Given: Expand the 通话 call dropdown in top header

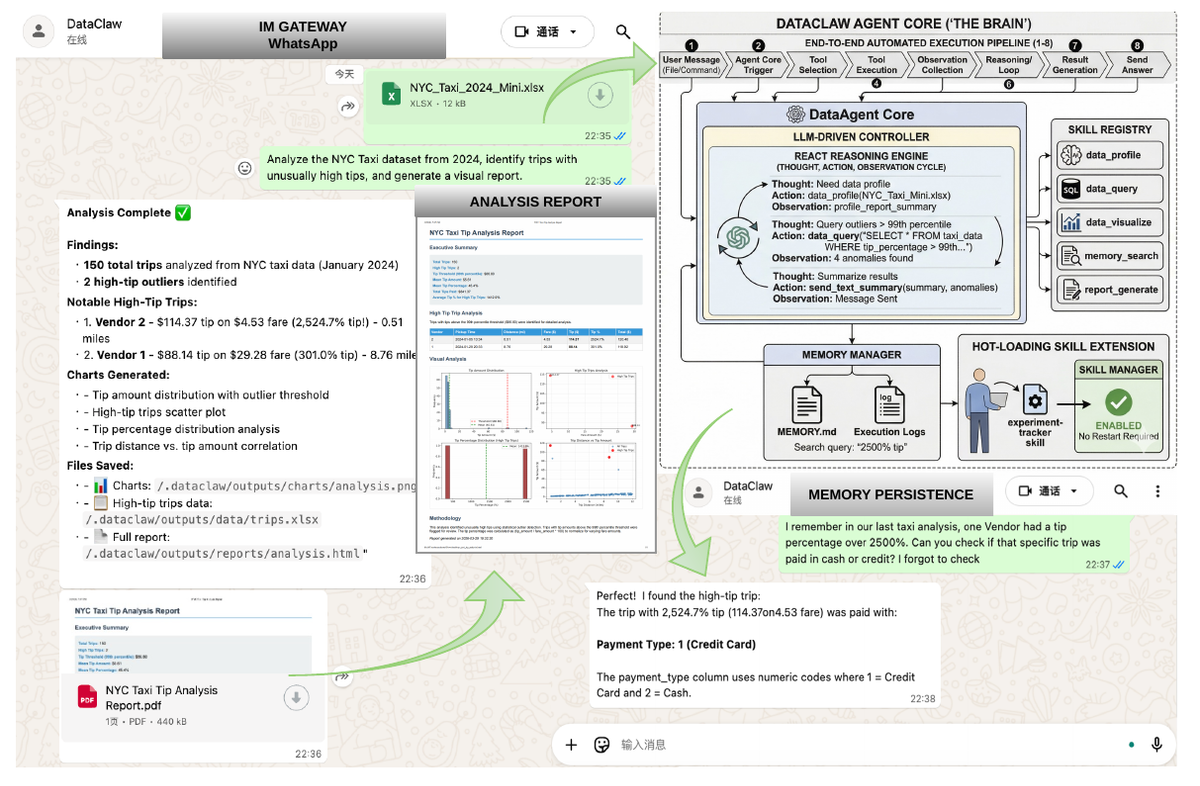Looking at the screenshot, I should pyautogui.click(x=547, y=32).
